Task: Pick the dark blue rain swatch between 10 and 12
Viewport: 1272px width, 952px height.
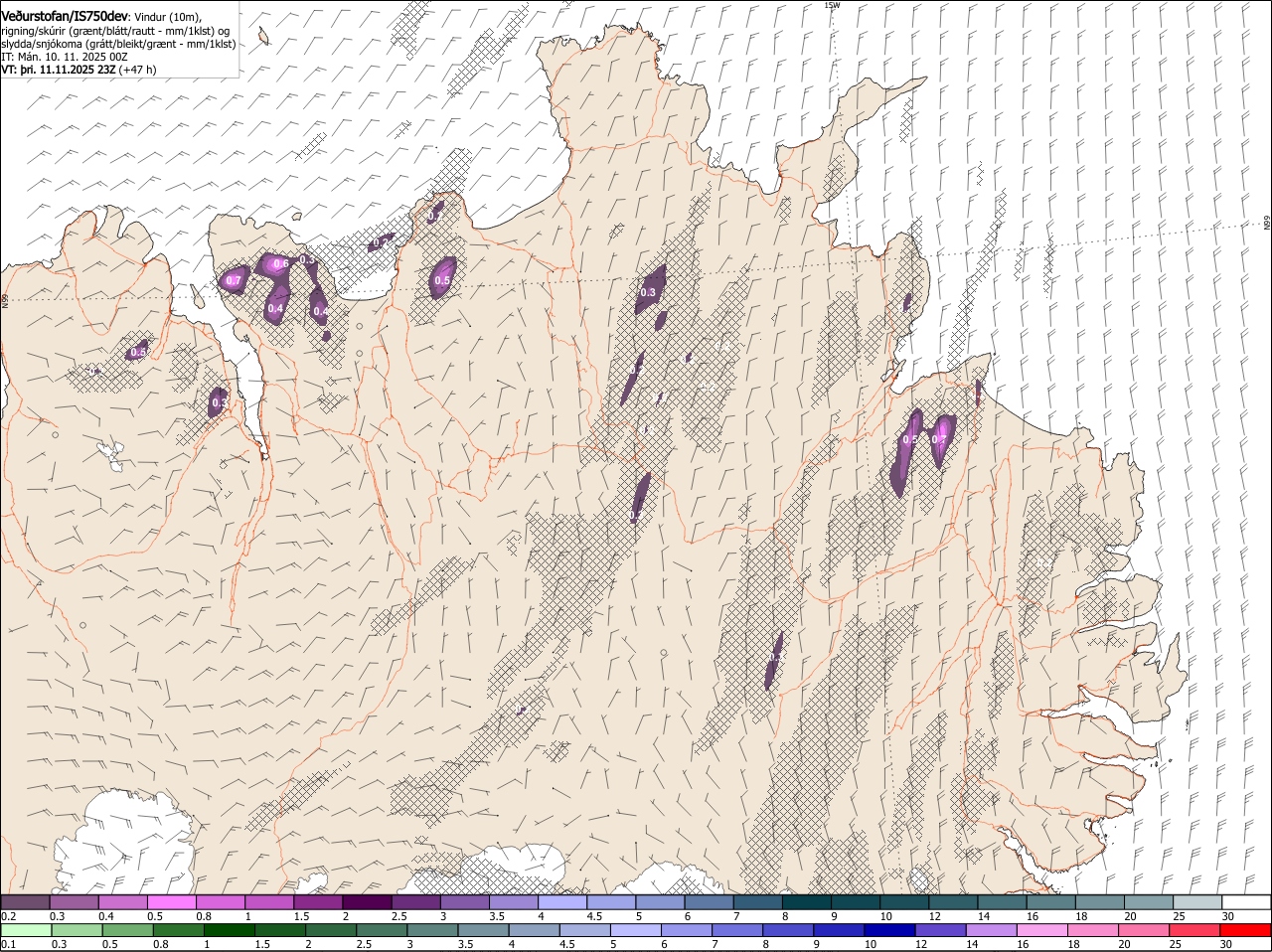Action: click(891, 930)
